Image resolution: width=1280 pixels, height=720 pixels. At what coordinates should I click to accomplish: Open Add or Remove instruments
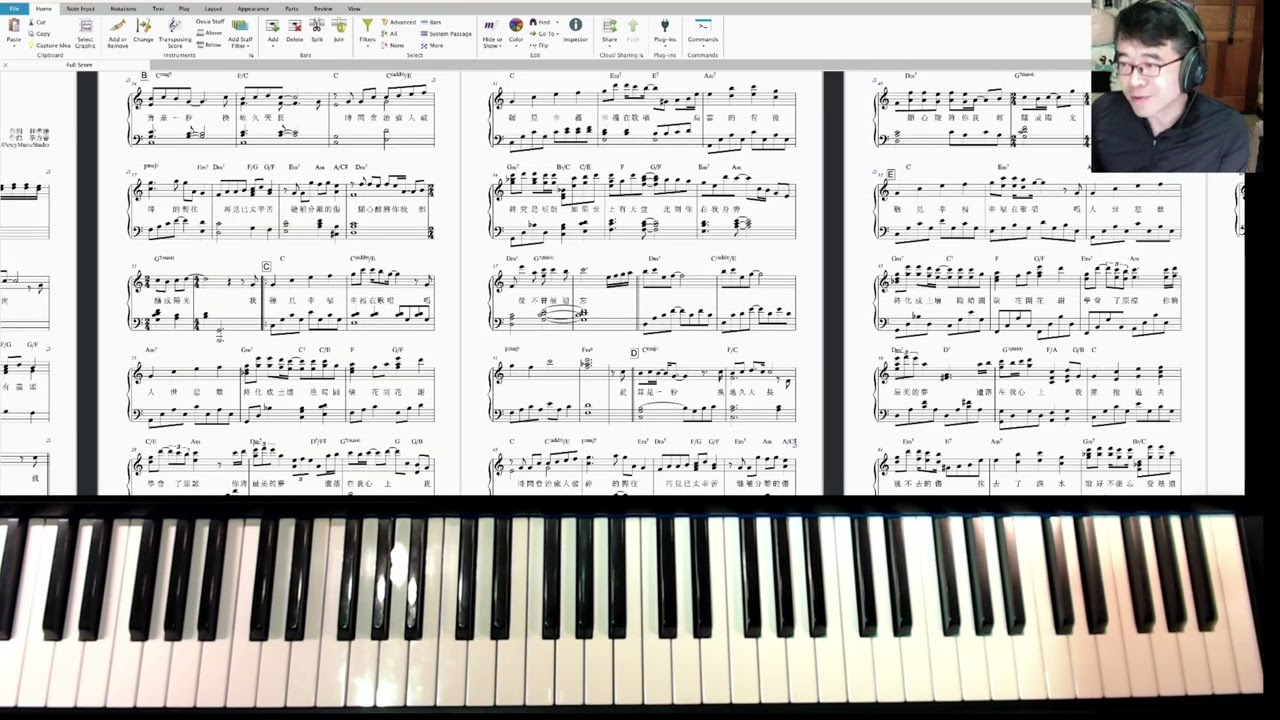point(118,32)
